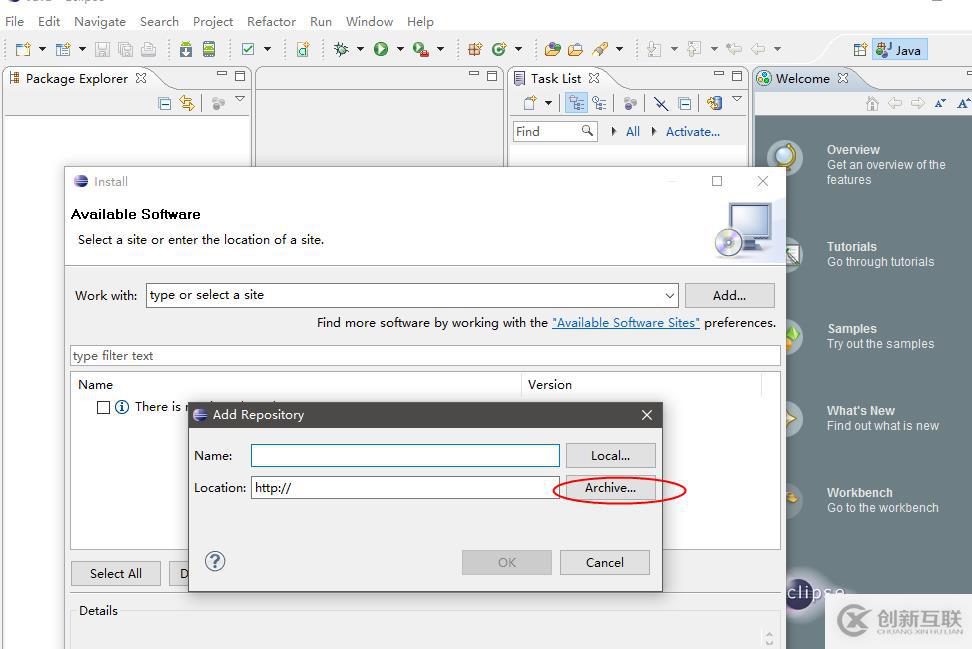972x649 pixels.
Task: Open the Available Software Sites link
Action: tap(625, 323)
